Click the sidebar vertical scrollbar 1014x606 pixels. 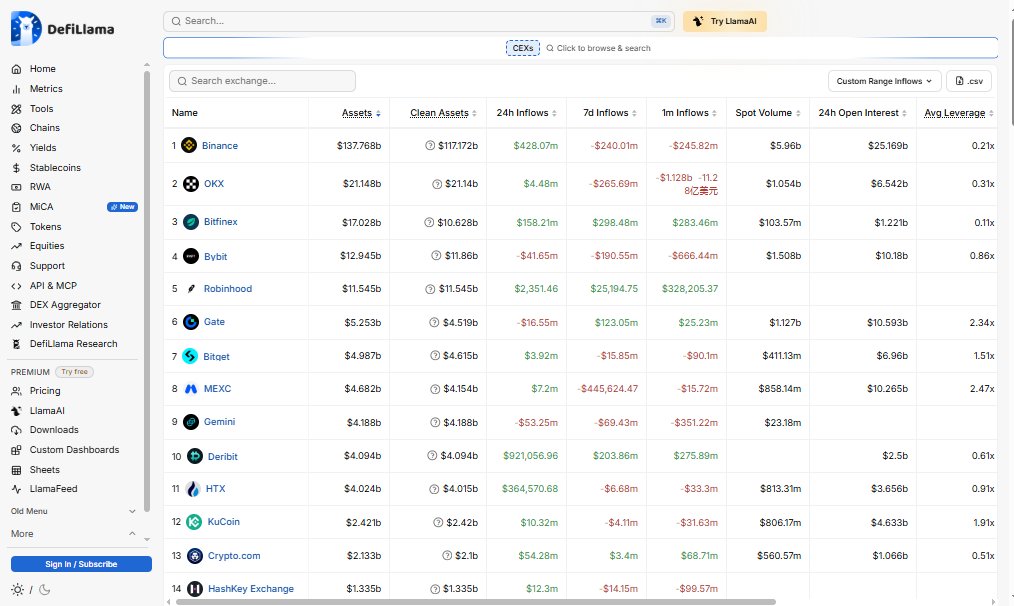pyautogui.click(x=147, y=291)
